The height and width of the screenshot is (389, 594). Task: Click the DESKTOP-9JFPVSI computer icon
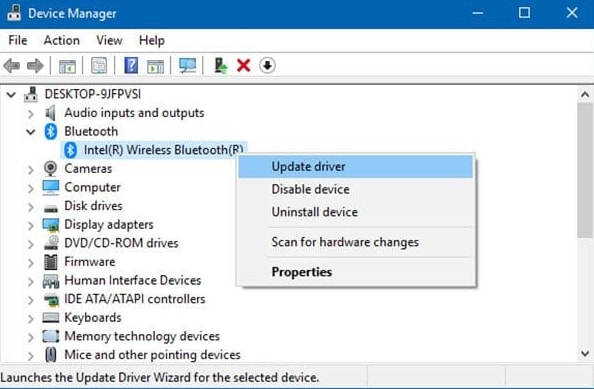[31, 94]
